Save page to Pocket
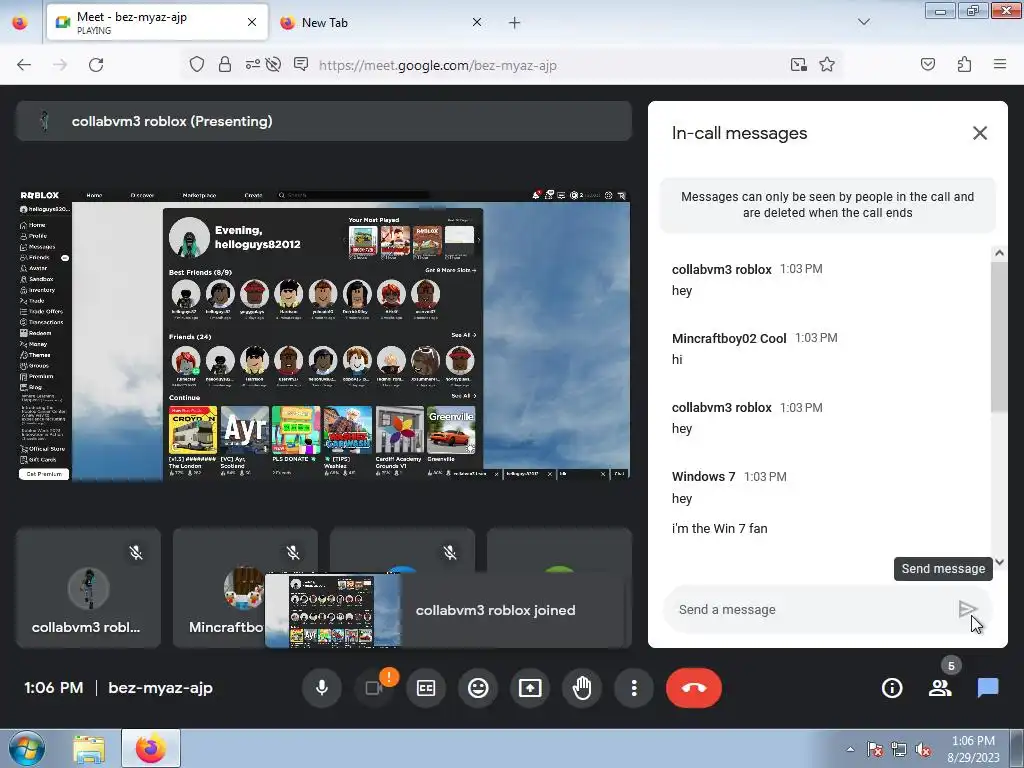Screen dimensions: 1024x768 click(927, 64)
